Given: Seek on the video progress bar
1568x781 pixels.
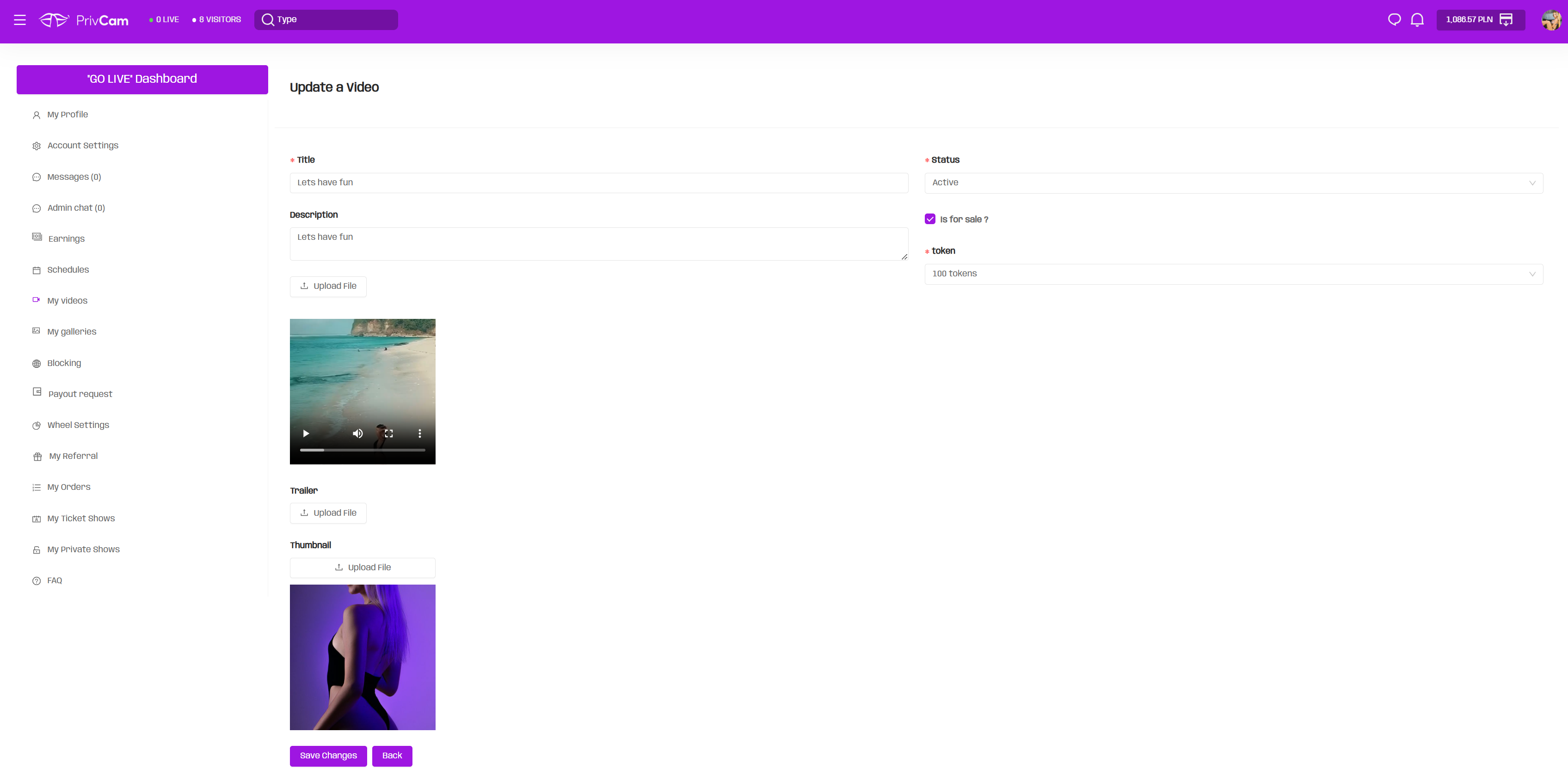Looking at the screenshot, I should (362, 450).
